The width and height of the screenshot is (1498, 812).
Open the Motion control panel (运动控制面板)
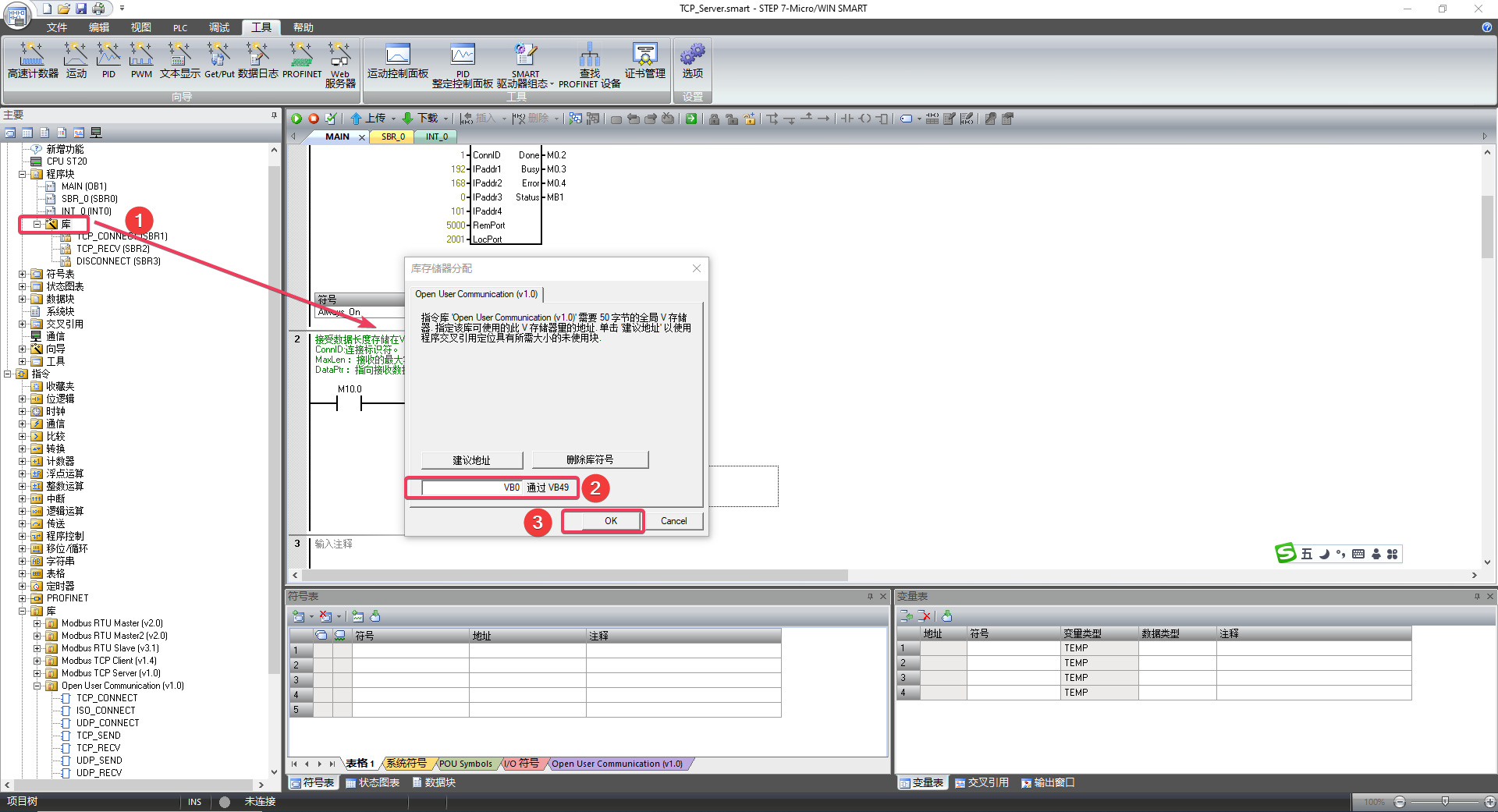[398, 60]
